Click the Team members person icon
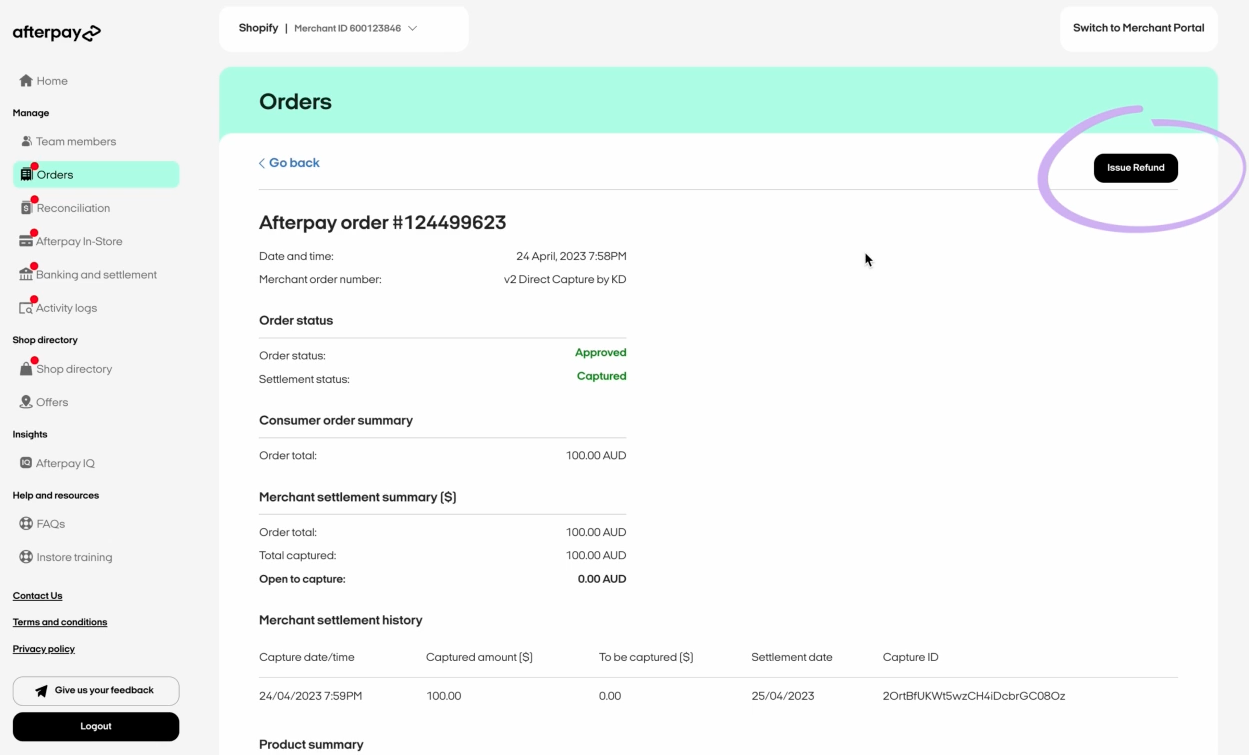The height and width of the screenshot is (755, 1249). pyautogui.click(x=26, y=141)
